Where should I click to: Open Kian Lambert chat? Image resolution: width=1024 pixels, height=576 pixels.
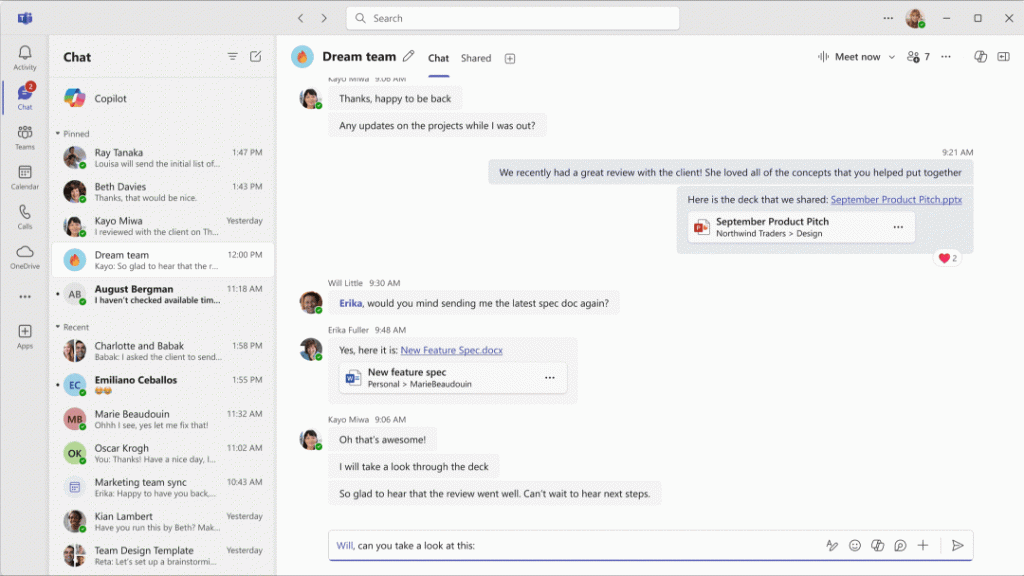pyautogui.click(x=163, y=520)
